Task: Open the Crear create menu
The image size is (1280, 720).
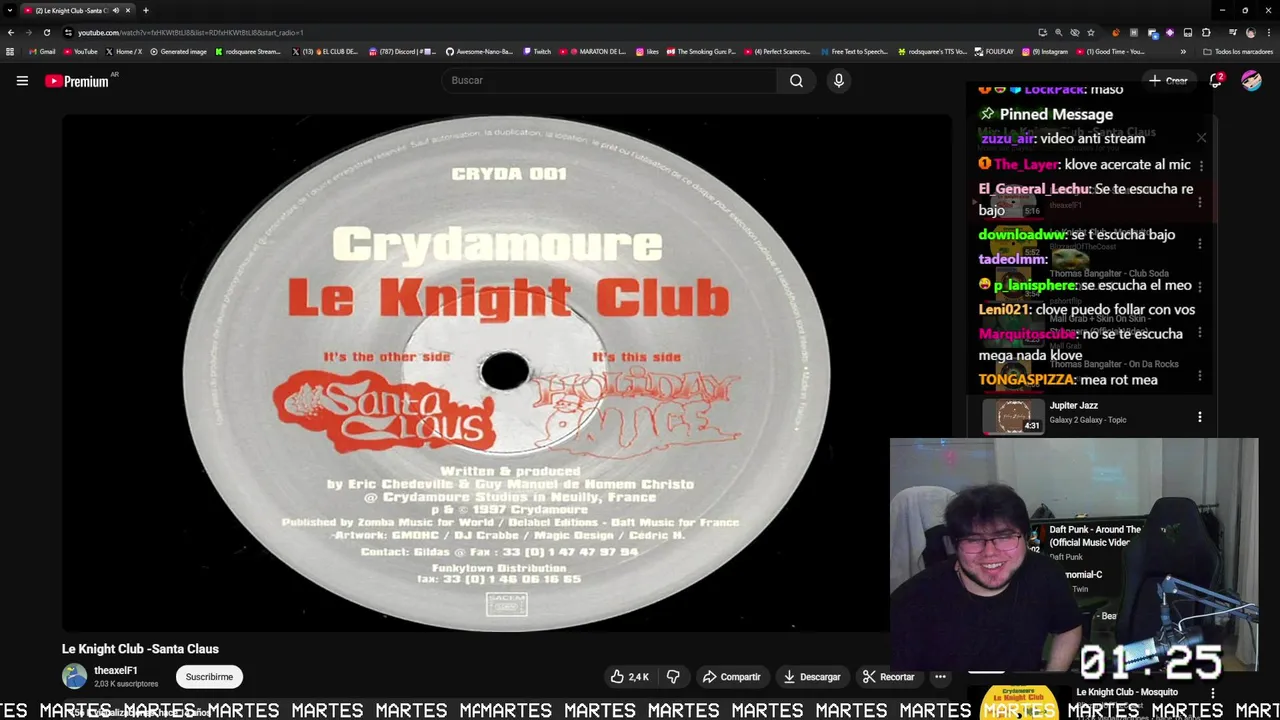Action: pyautogui.click(x=1168, y=81)
